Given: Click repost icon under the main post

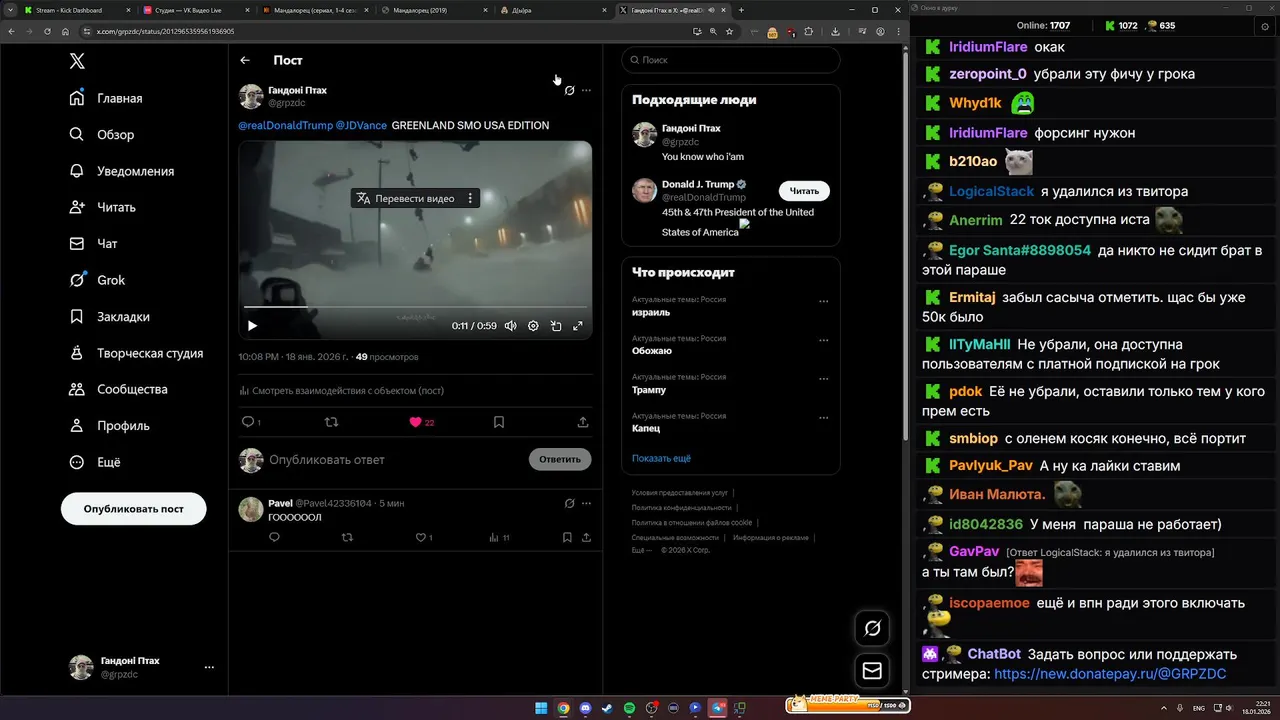Looking at the screenshot, I should 332,422.
